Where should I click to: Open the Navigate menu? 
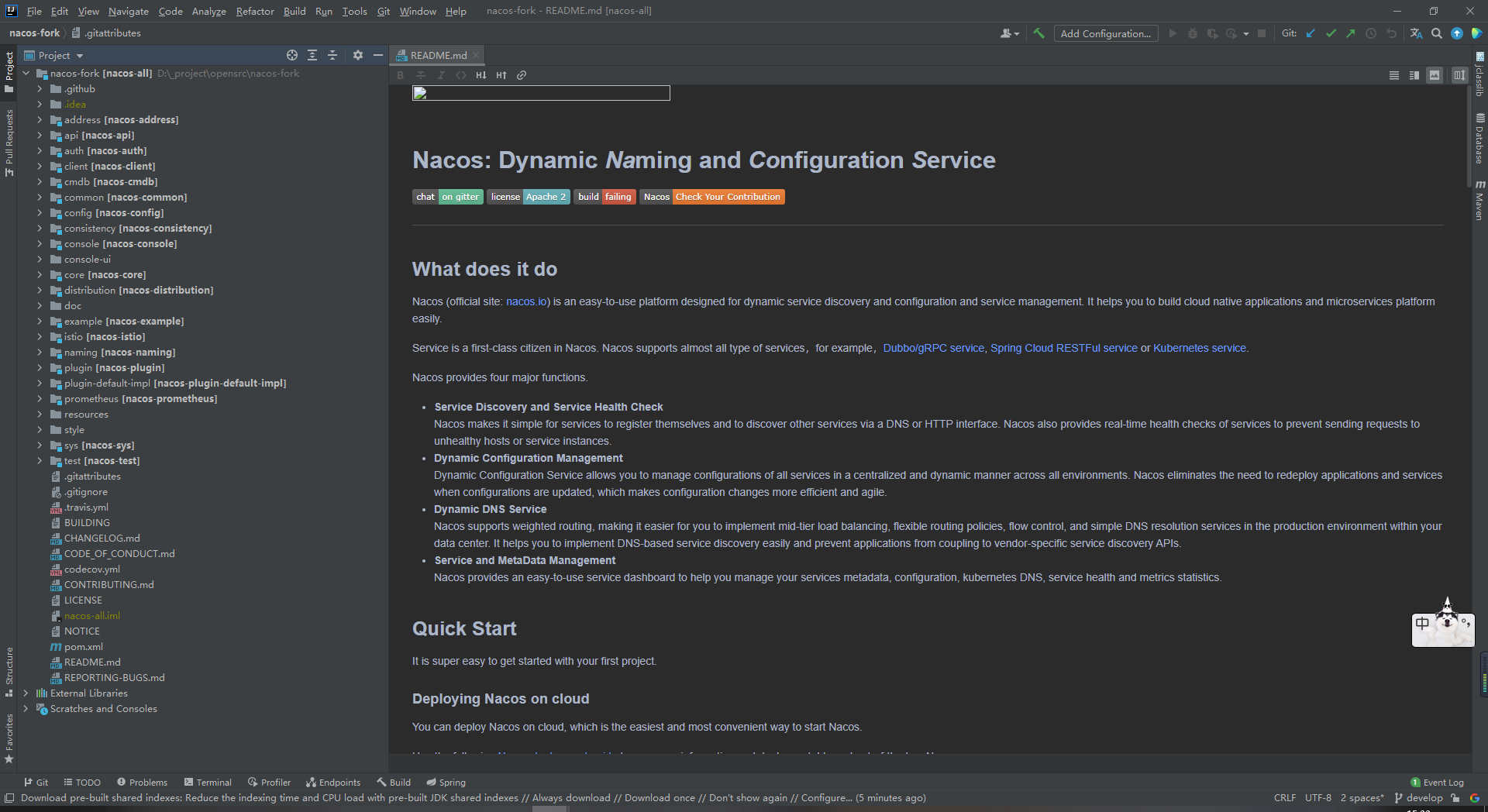pyautogui.click(x=128, y=11)
